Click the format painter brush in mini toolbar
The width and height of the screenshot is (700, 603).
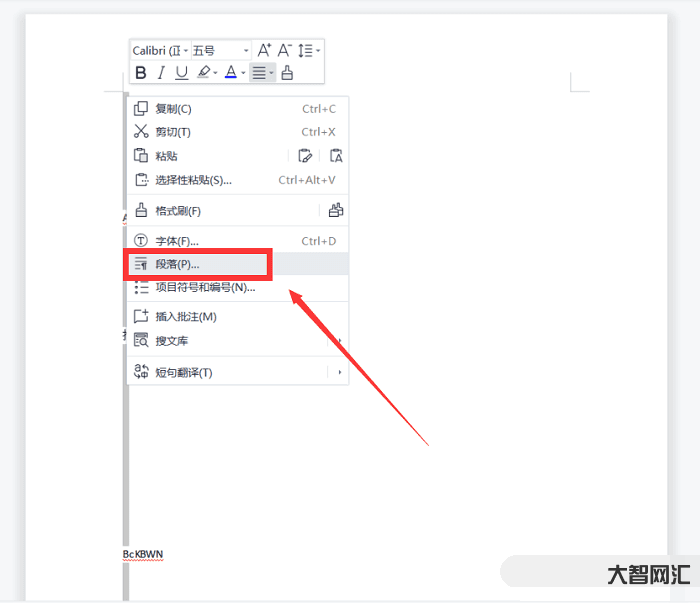(288, 72)
